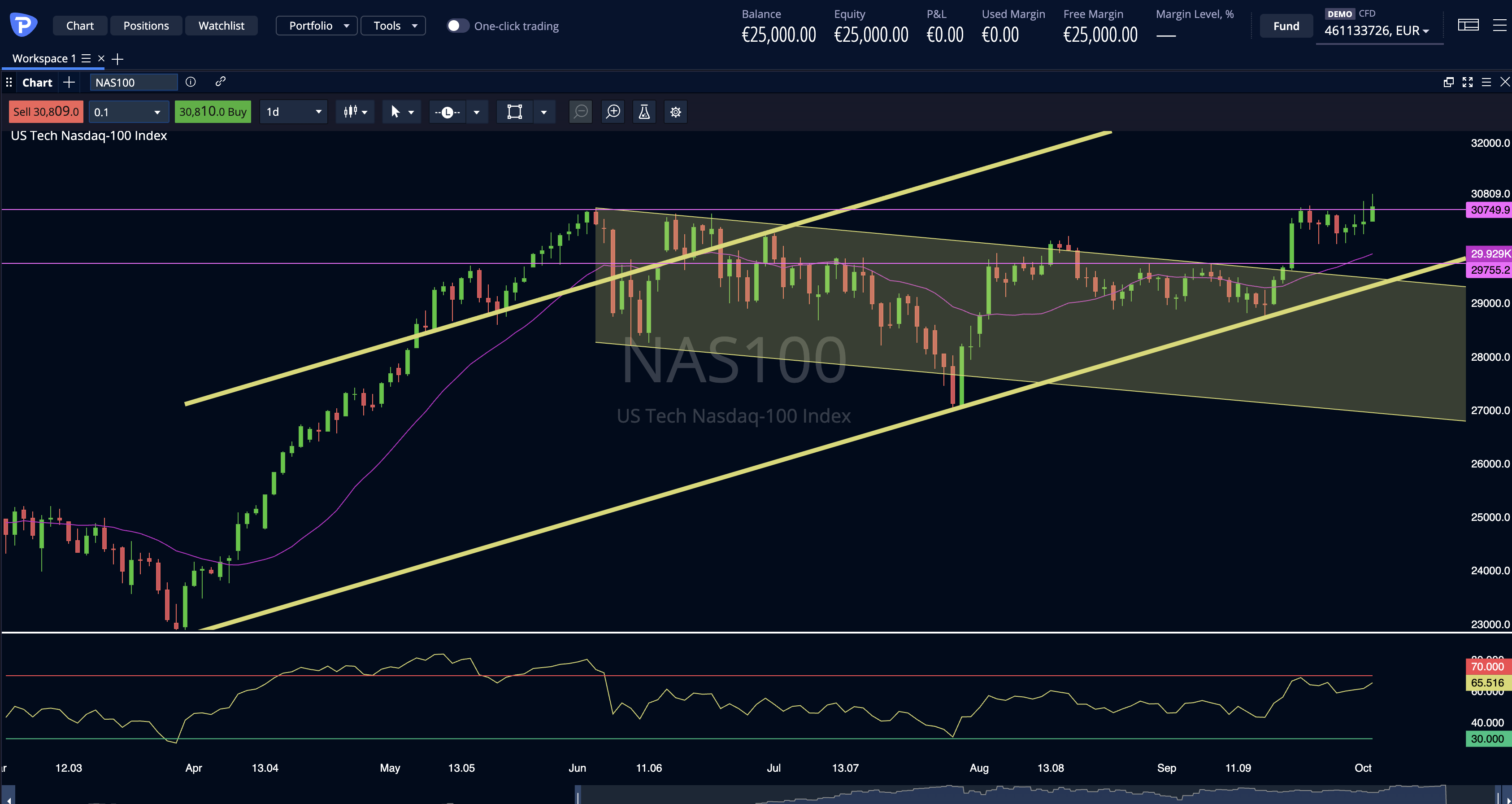Open the 1d timeframe dropdown
1512x804 pixels.
pos(293,112)
